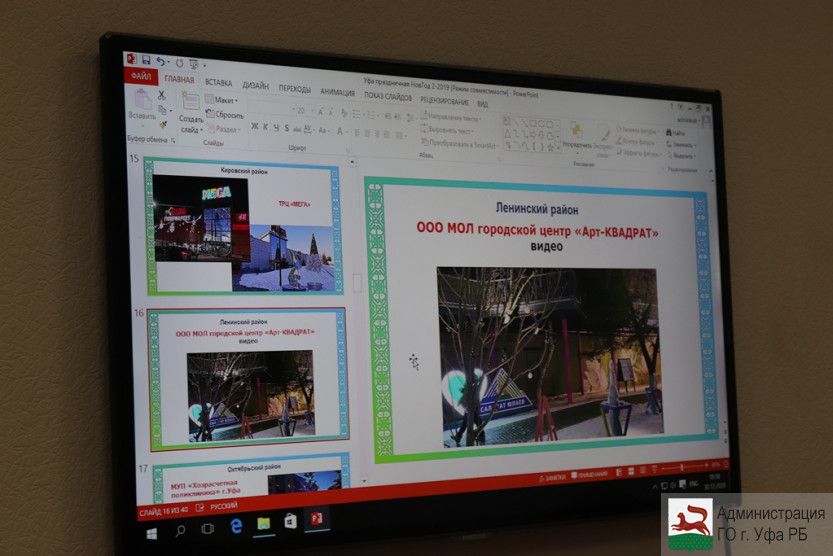The width and height of the screenshot is (833, 556).
Task: Click the Сбросить button
Action: coord(225,114)
